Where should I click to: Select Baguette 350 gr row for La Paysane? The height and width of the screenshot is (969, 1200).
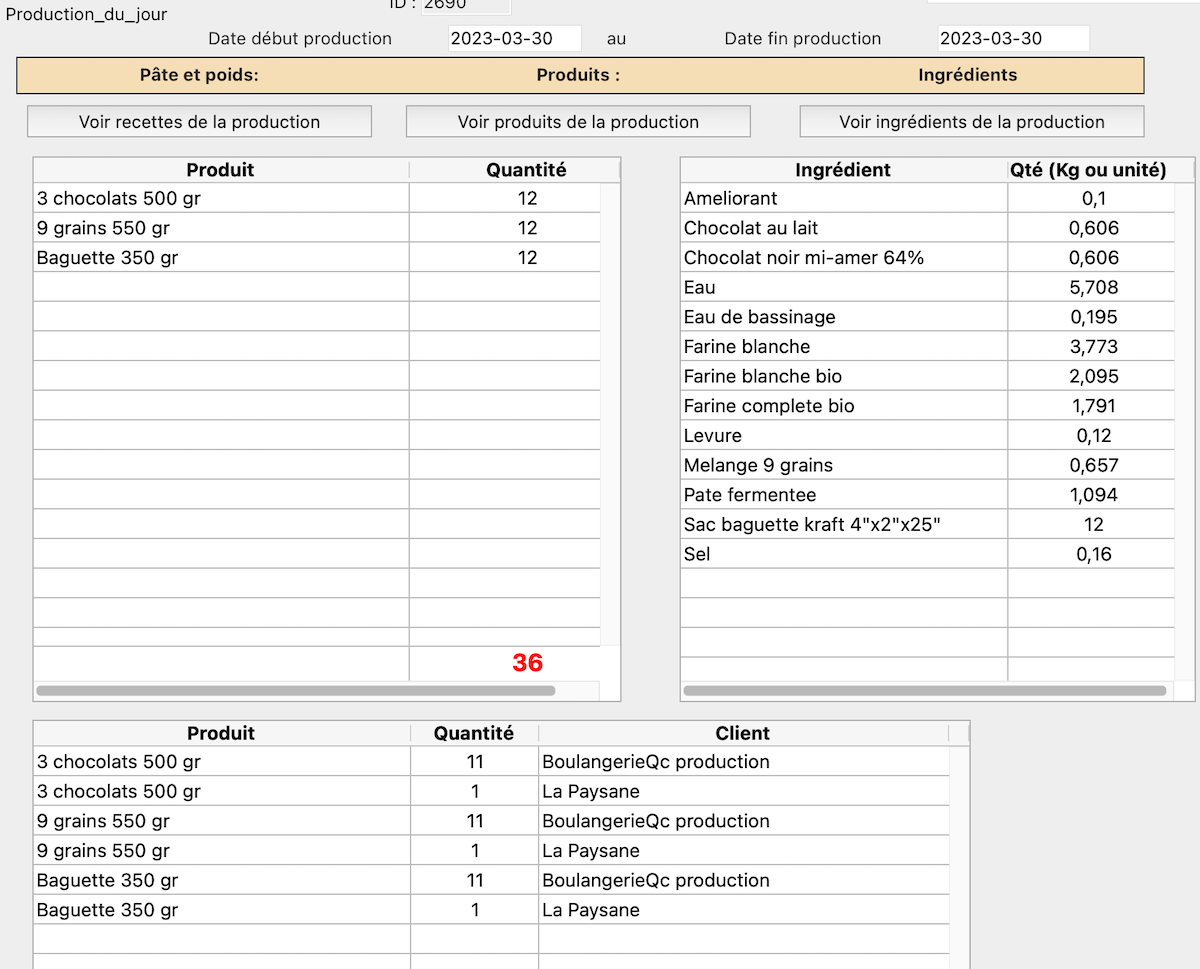(x=491, y=910)
